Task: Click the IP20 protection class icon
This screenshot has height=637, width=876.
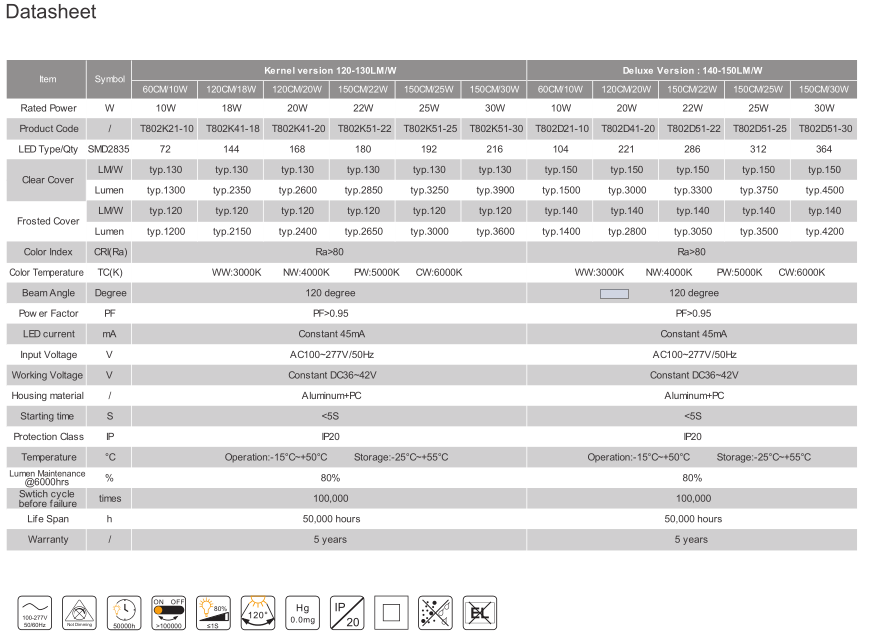Action: 346,615
